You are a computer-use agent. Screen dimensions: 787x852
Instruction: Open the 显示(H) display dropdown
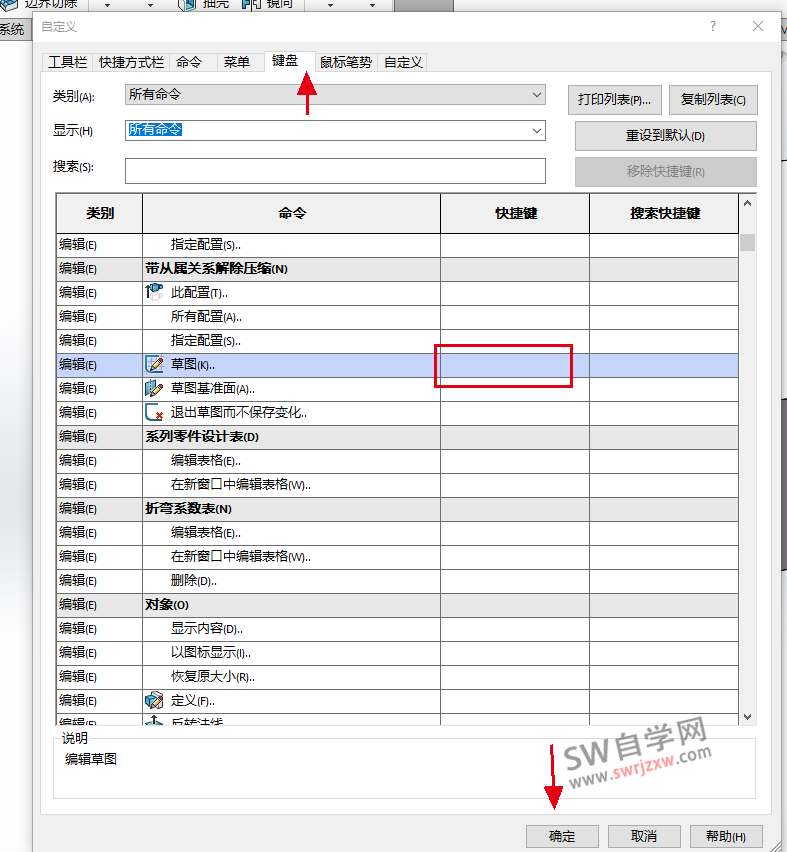pyautogui.click(x=335, y=130)
